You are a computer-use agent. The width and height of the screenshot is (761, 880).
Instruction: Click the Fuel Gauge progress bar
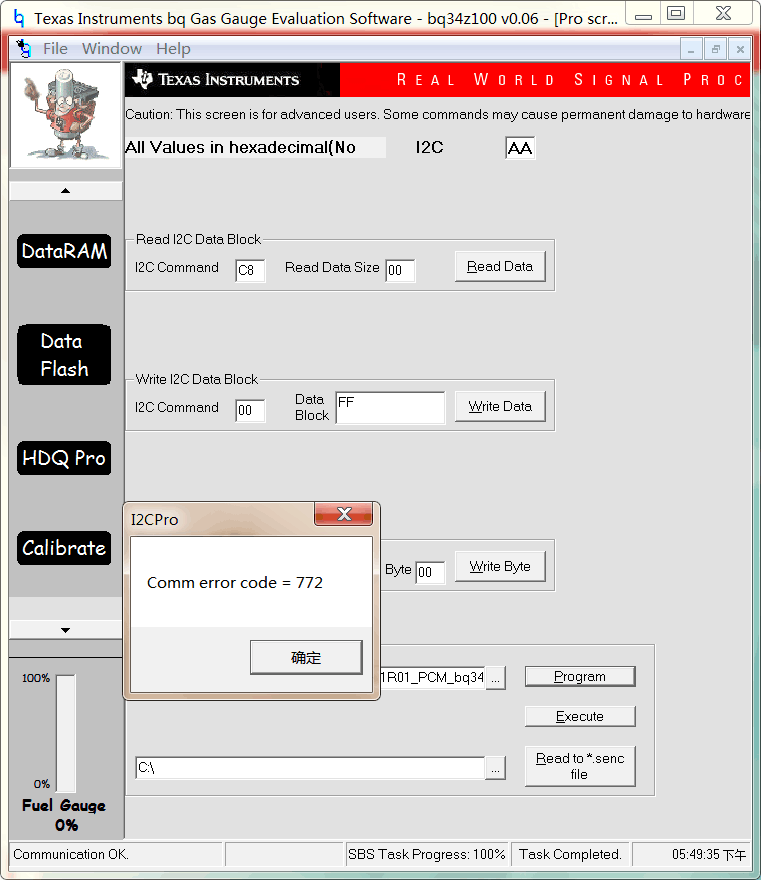(66, 733)
